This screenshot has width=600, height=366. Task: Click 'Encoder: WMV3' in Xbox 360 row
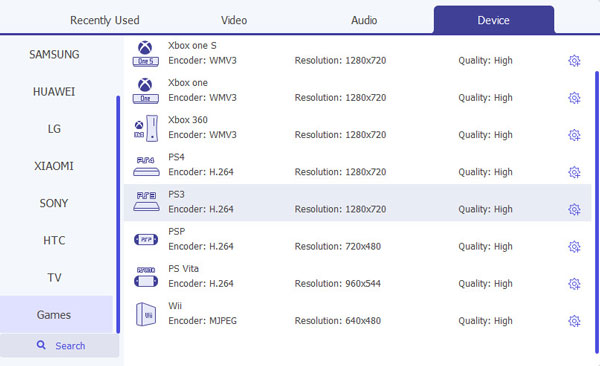[202, 135]
